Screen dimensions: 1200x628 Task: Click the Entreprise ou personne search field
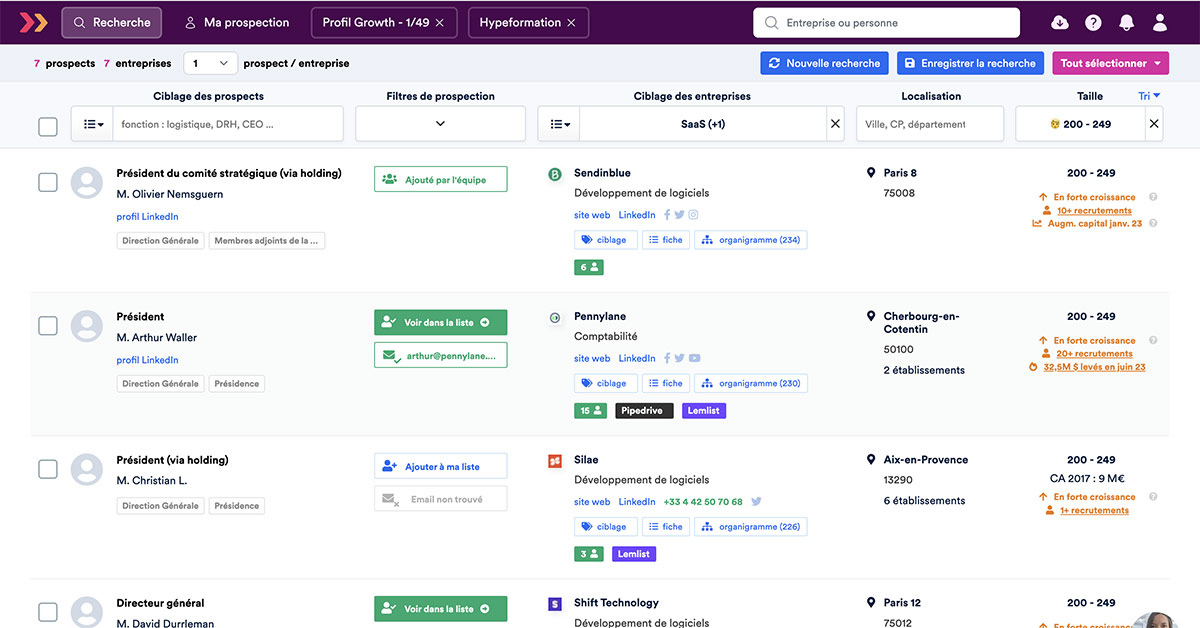[890, 23]
